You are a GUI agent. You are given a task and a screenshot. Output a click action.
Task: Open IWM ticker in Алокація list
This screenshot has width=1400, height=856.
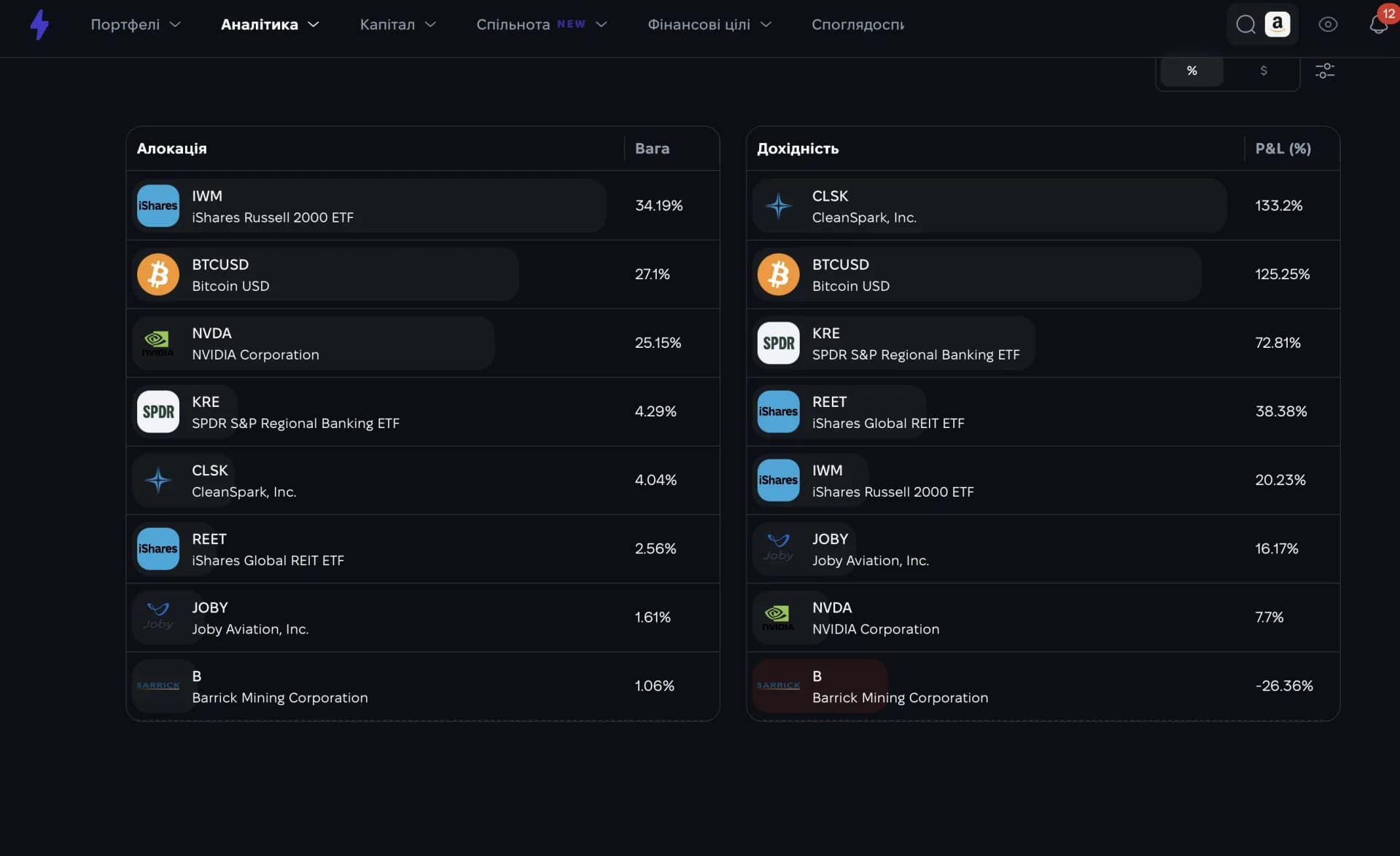207,196
